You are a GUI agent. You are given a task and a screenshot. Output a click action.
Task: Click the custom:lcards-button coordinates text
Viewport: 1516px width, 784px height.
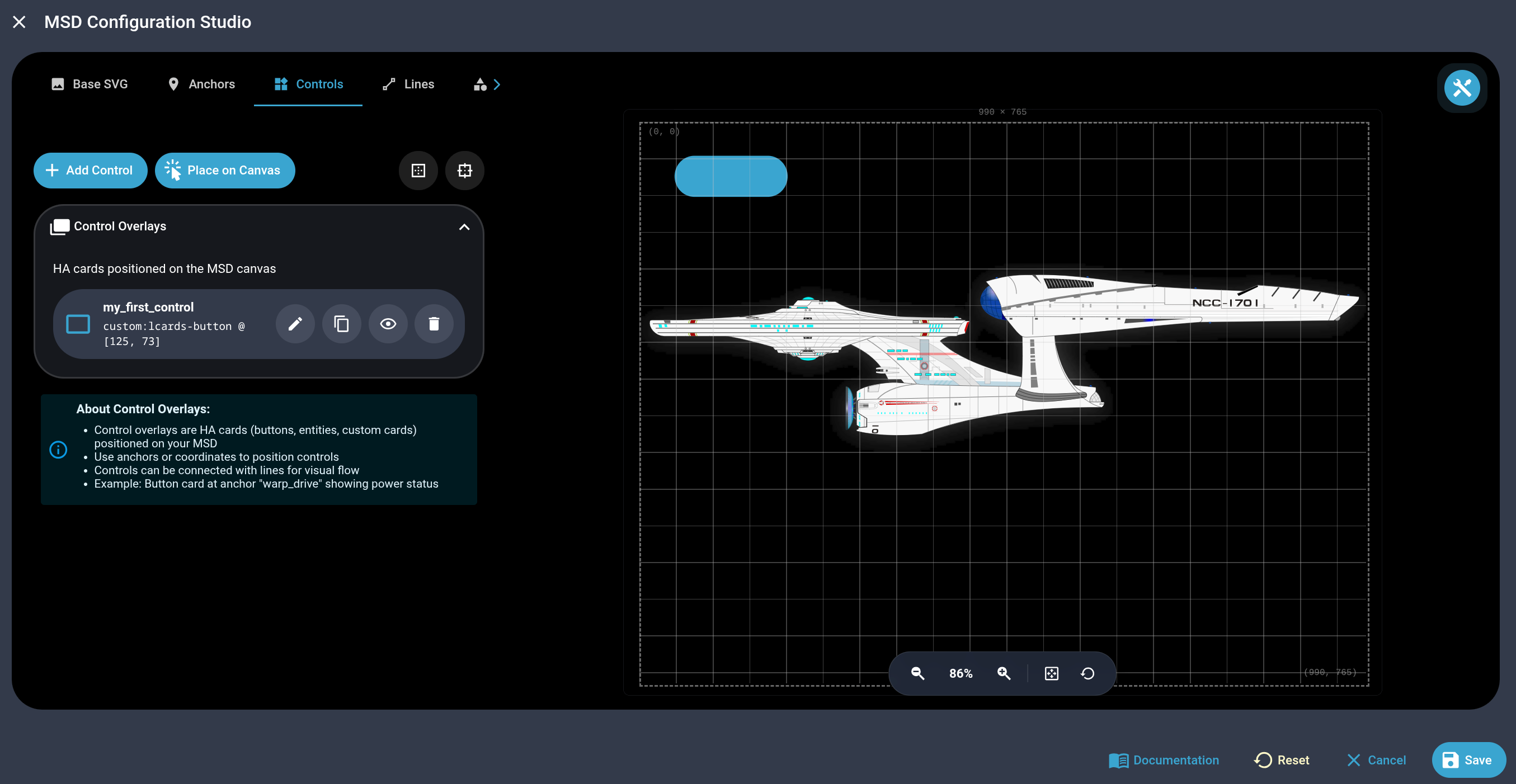173,333
